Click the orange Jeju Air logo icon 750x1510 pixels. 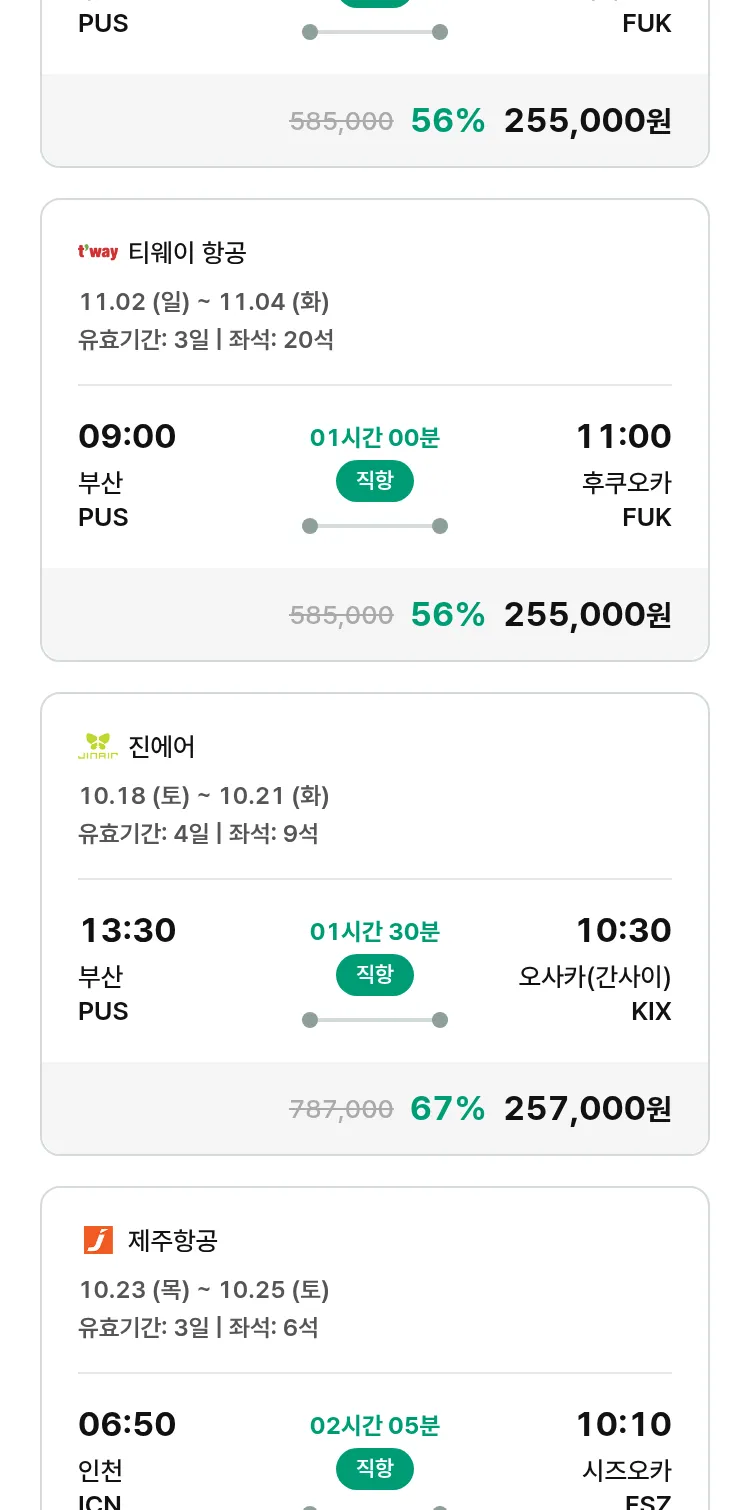(98, 1240)
